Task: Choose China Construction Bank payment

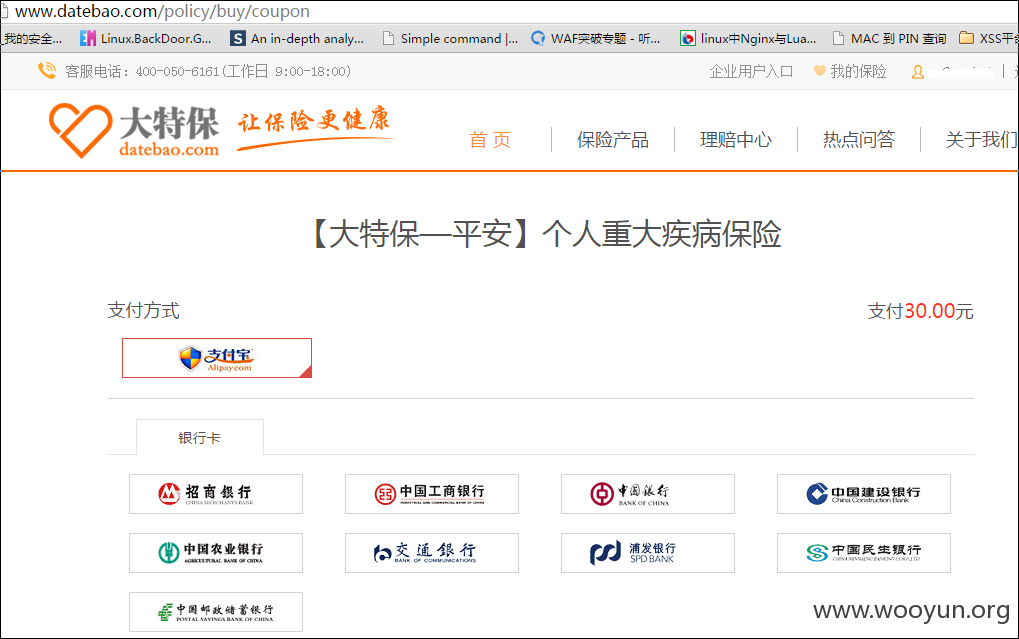Action: (x=864, y=494)
